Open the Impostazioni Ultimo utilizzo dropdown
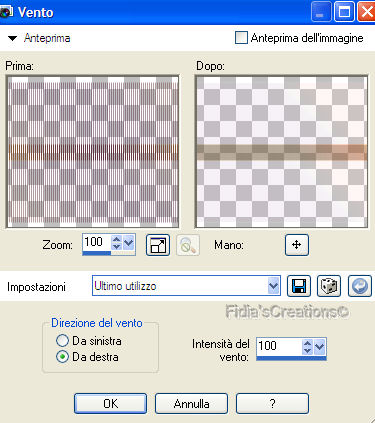The height and width of the screenshot is (423, 375). tap(274, 286)
